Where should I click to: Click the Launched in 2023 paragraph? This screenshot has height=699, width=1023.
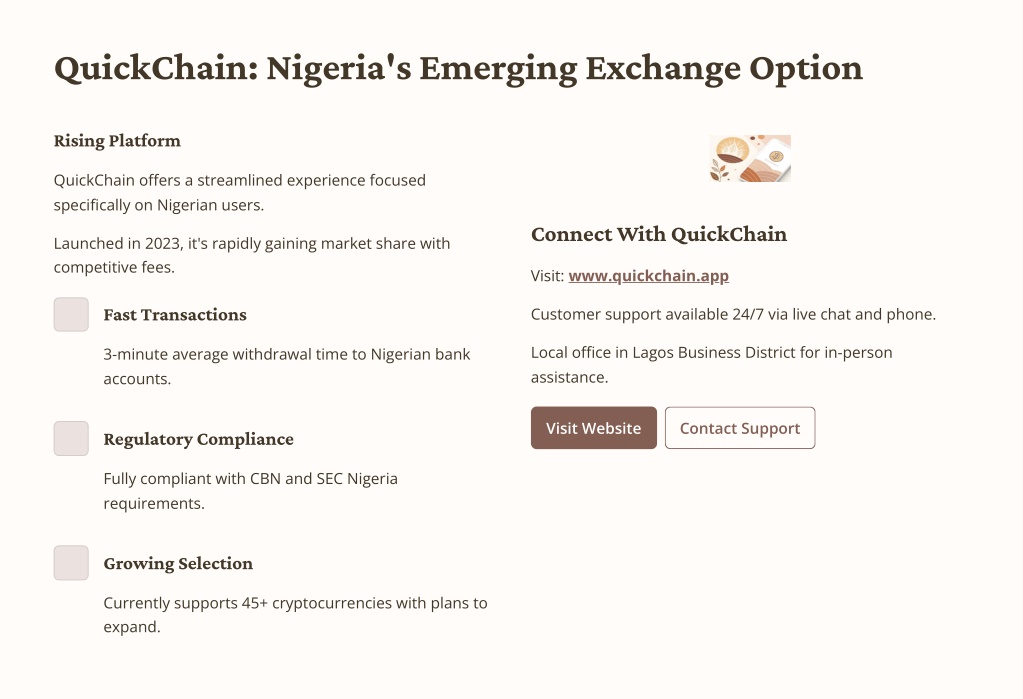(252, 255)
